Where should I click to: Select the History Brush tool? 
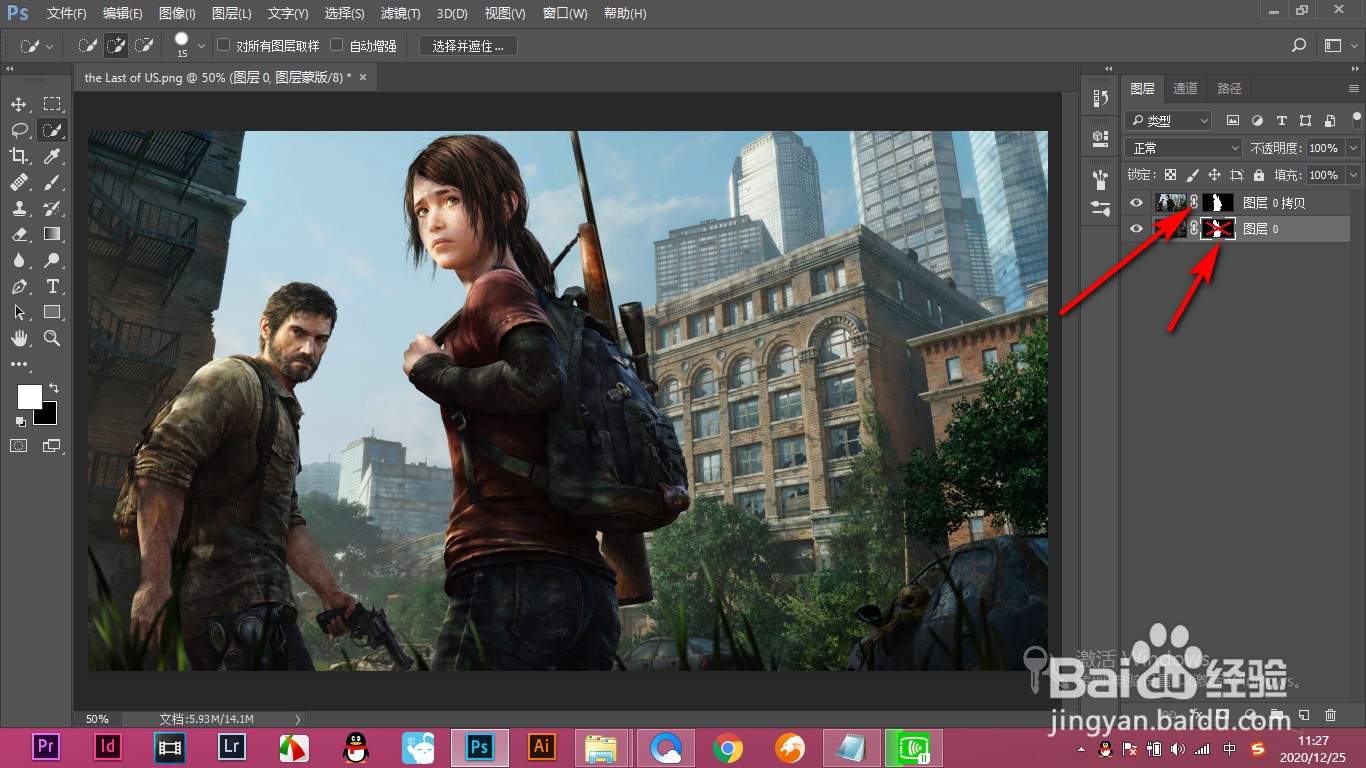click(52, 208)
